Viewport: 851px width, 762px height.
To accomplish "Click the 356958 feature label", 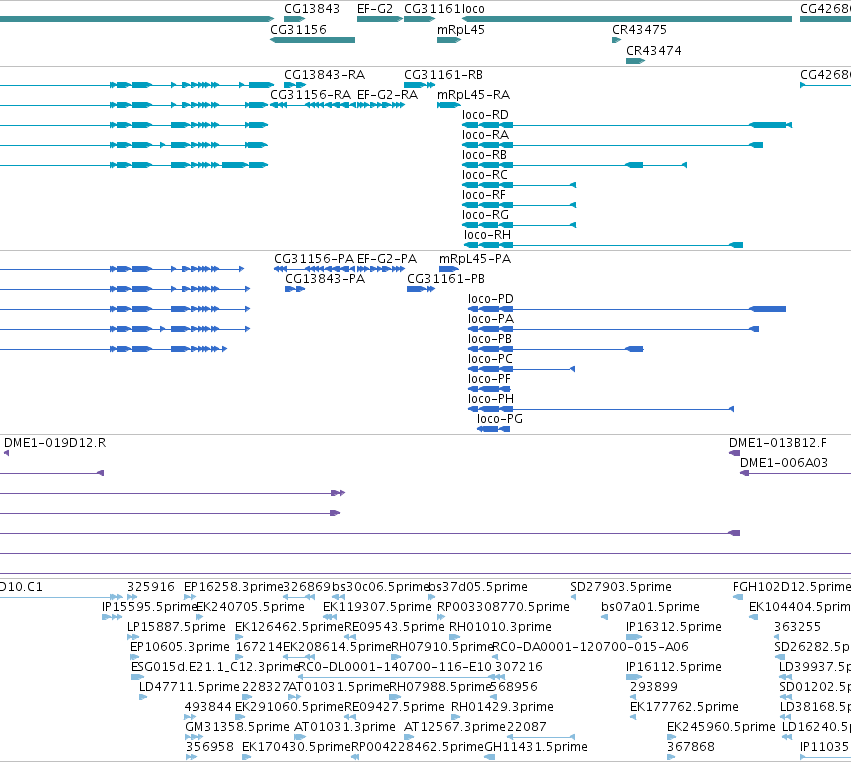I will pyautogui.click(x=209, y=747).
